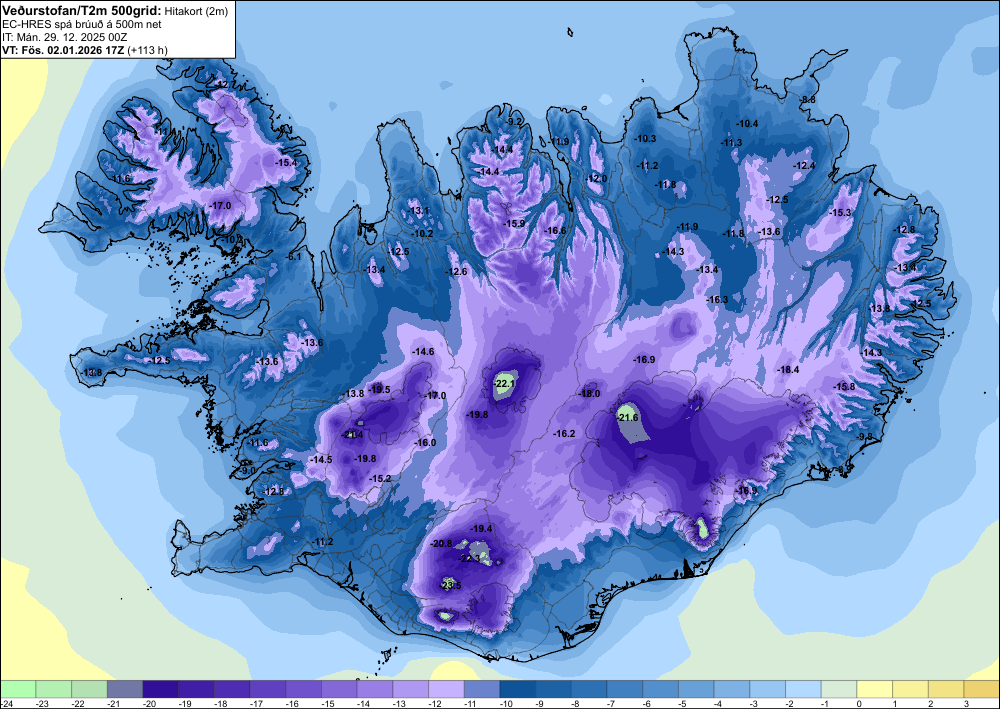Image resolution: width=1000 pixels, height=709 pixels.
Task: Click the -16.3 temperature label
Action: (717, 300)
